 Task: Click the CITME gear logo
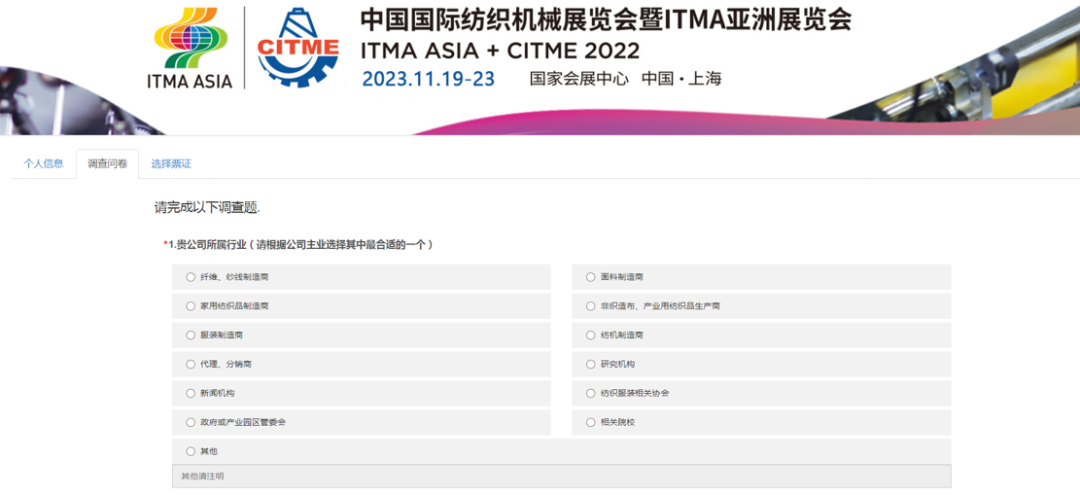[298, 49]
